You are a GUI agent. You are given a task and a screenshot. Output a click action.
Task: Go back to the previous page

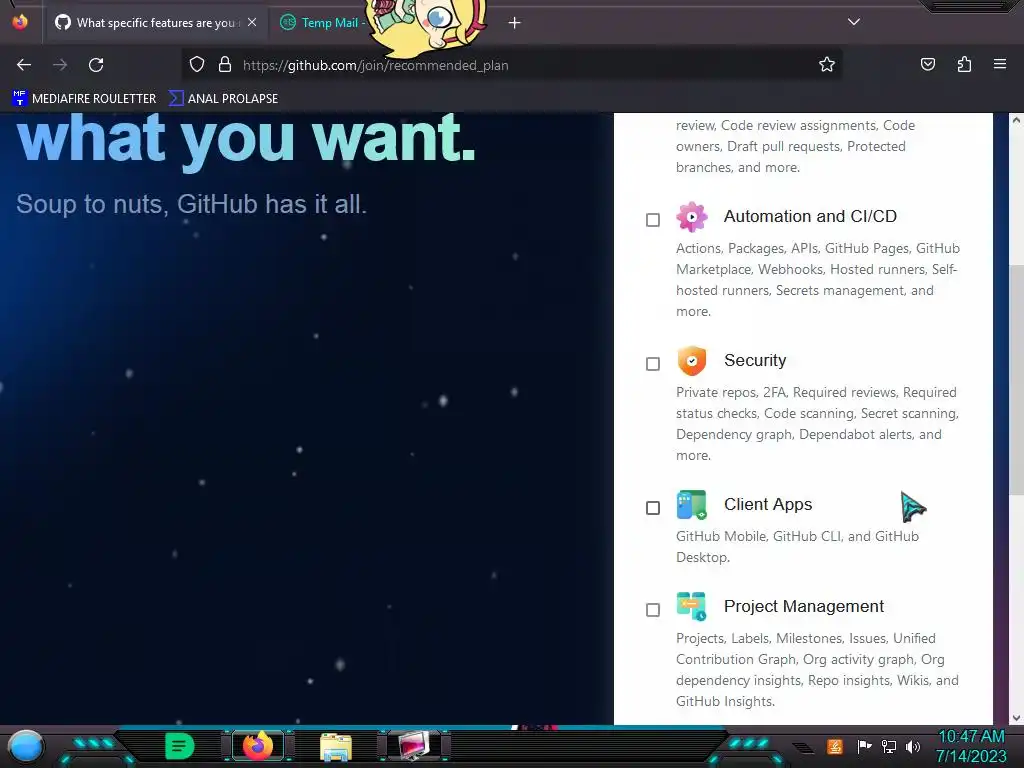click(24, 65)
